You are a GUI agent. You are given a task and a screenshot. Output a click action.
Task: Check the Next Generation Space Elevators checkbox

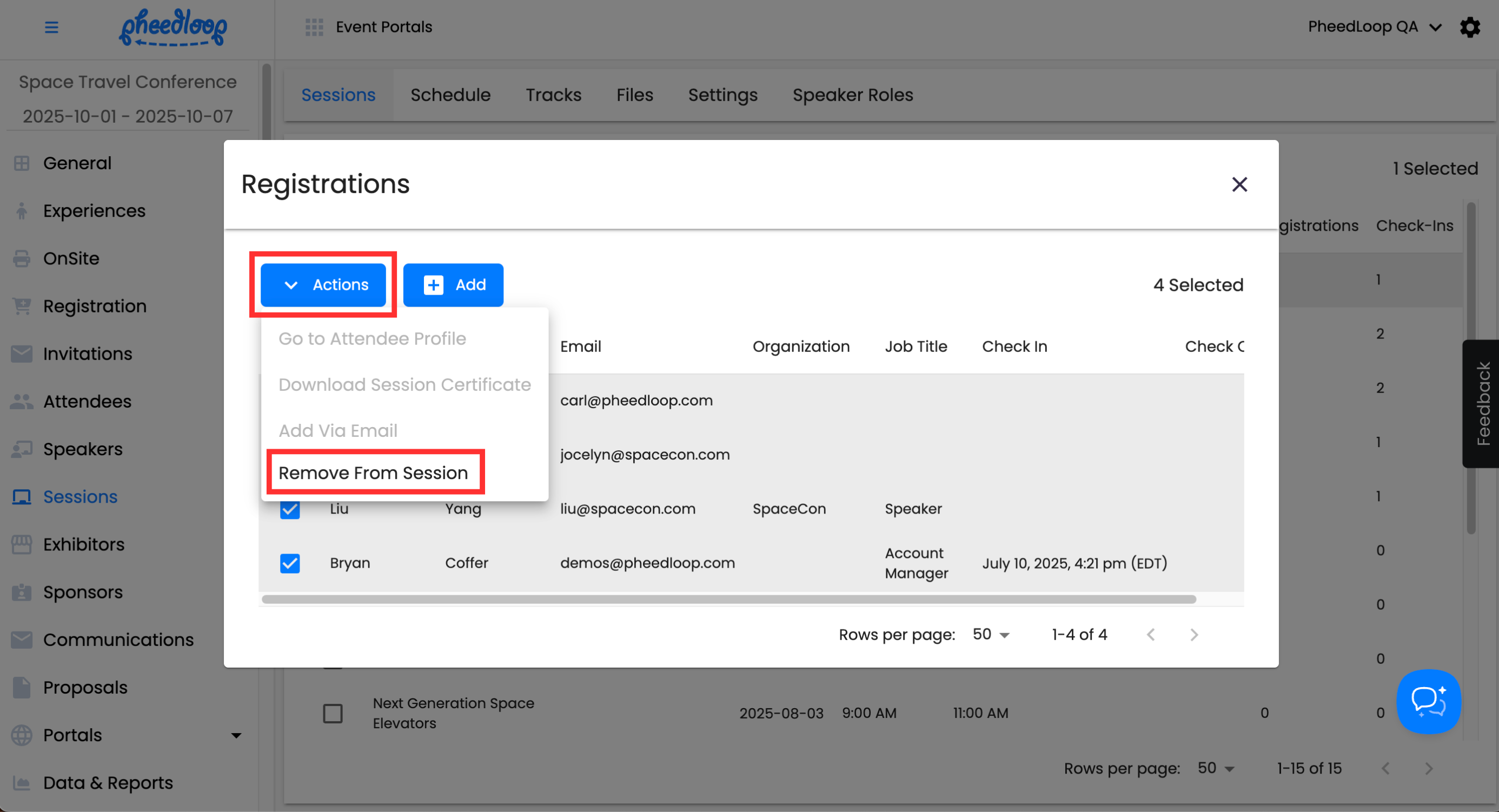(333, 713)
